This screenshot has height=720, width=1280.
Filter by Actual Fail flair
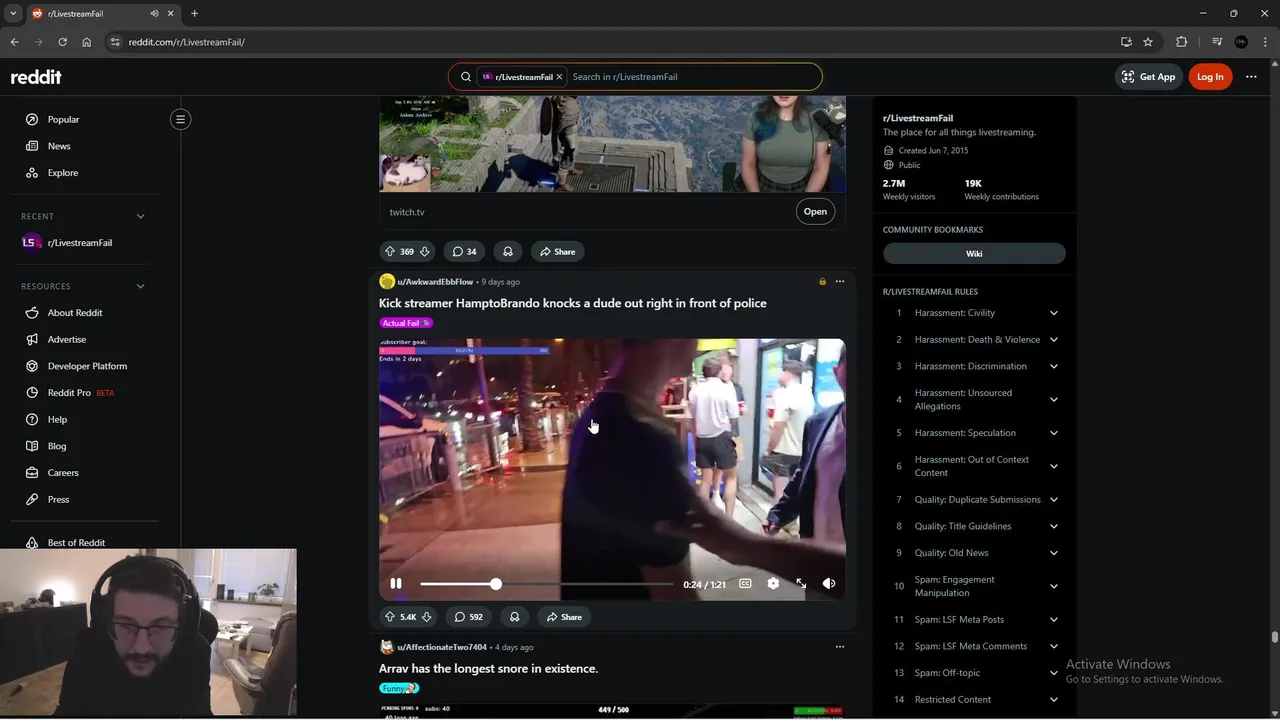(406, 323)
